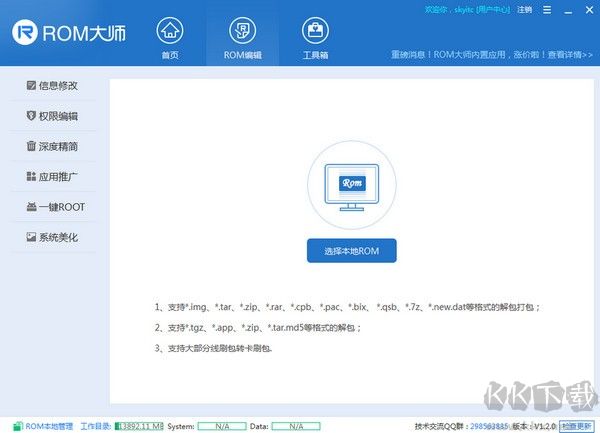Open 深度精简 in the sidebar

point(52,146)
